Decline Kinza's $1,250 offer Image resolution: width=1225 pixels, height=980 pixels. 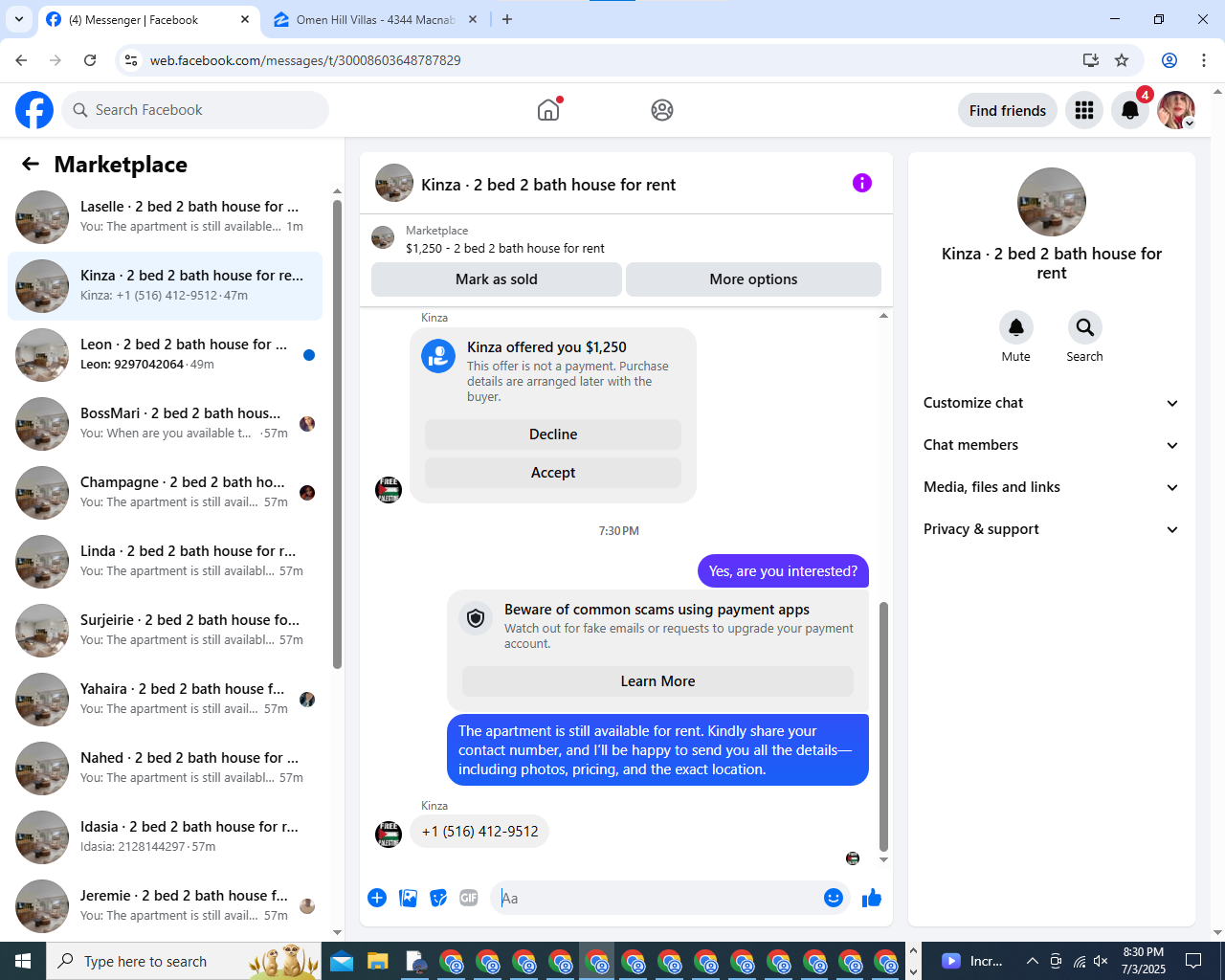(553, 434)
